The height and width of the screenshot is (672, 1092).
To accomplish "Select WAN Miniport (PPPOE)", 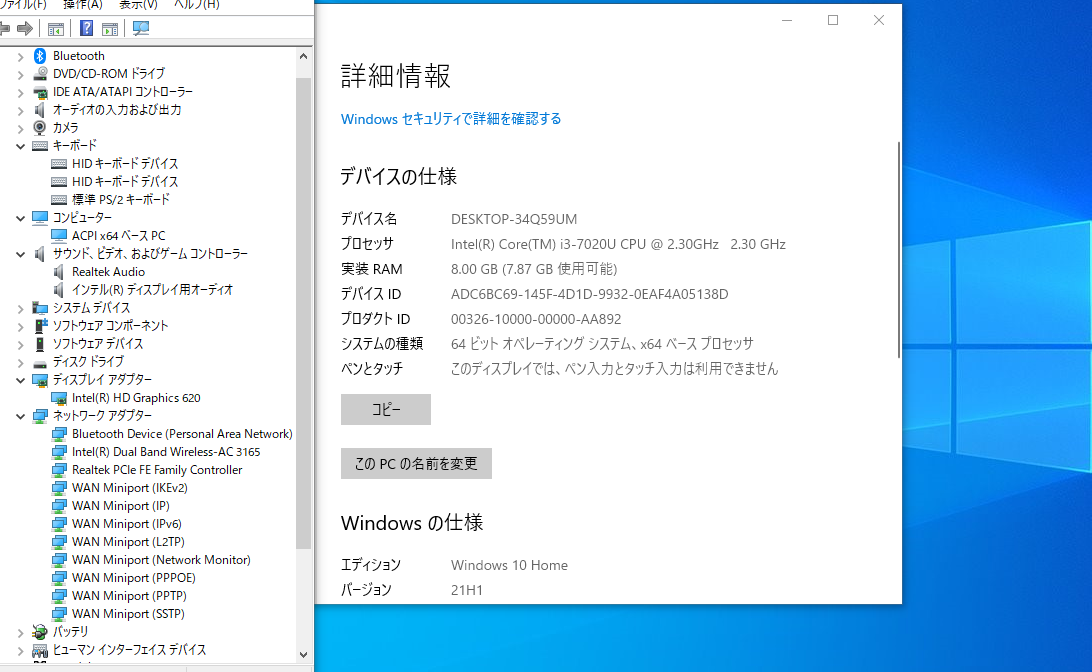I will click(134, 578).
